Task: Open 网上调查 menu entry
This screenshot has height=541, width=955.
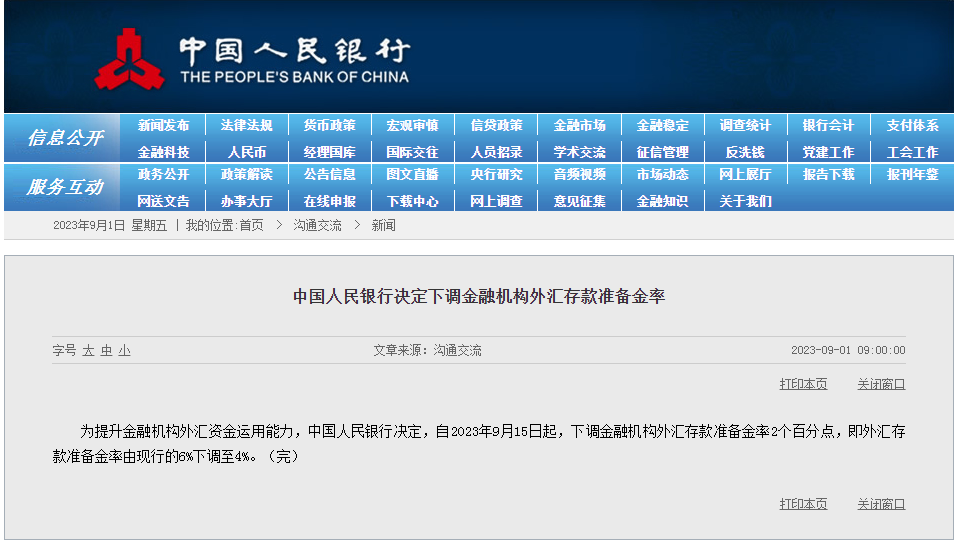Action: pos(496,202)
